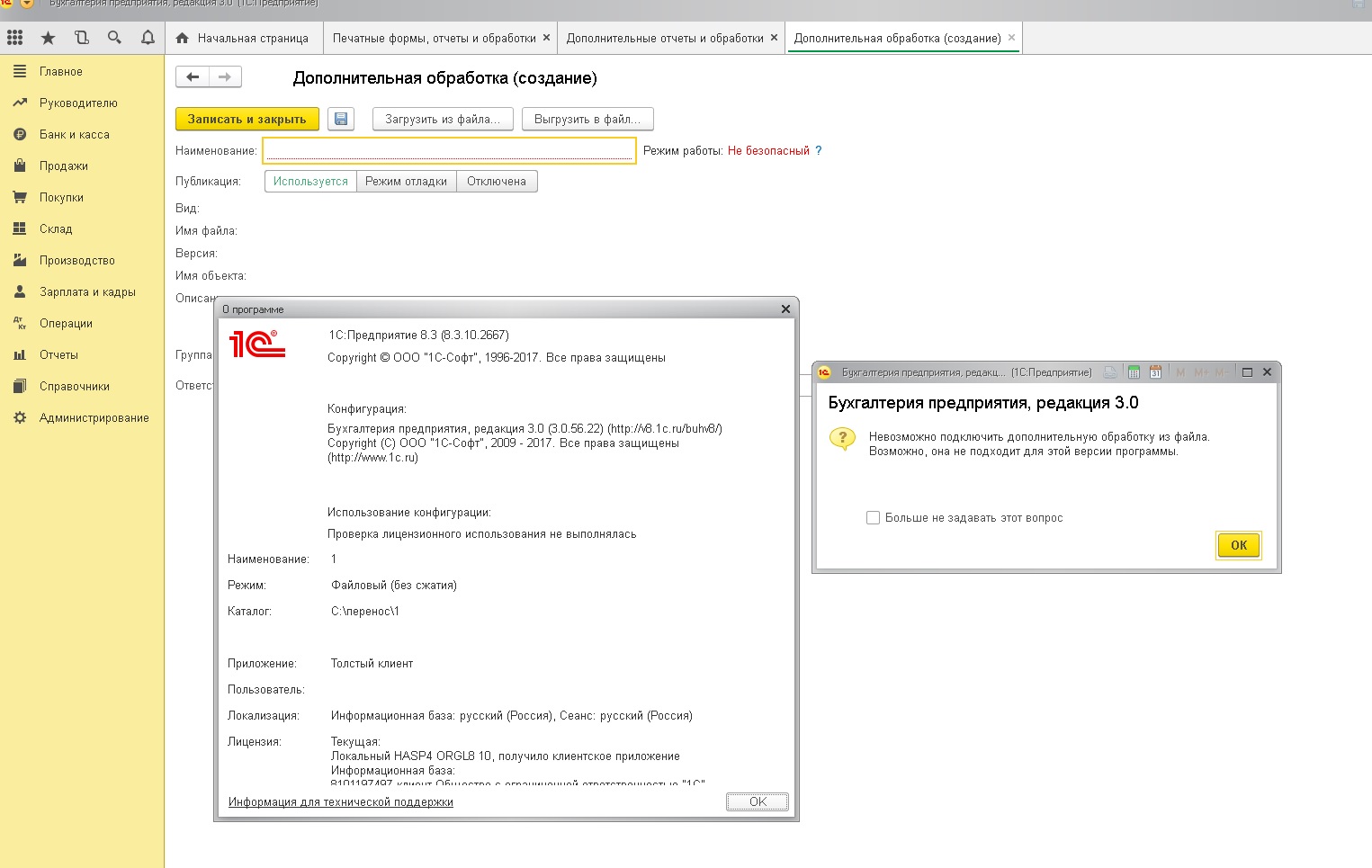Screen dimensions: 1372x868
Task: Click Загрузить из файла... button
Action: [443, 119]
